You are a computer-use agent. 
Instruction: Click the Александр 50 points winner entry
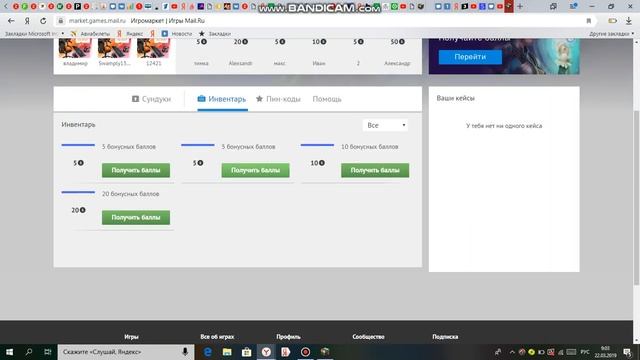pyautogui.click(x=397, y=52)
